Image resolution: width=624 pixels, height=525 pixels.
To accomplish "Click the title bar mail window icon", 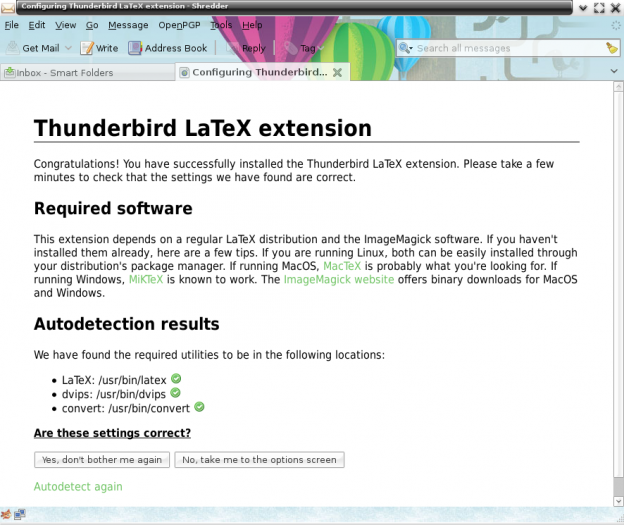I will [8, 7].
